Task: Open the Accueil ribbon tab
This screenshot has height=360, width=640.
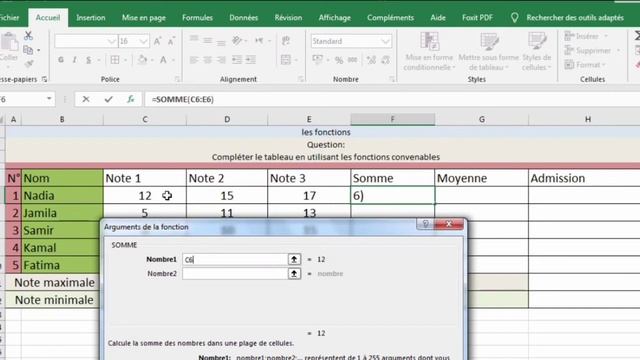Action: coord(48,18)
